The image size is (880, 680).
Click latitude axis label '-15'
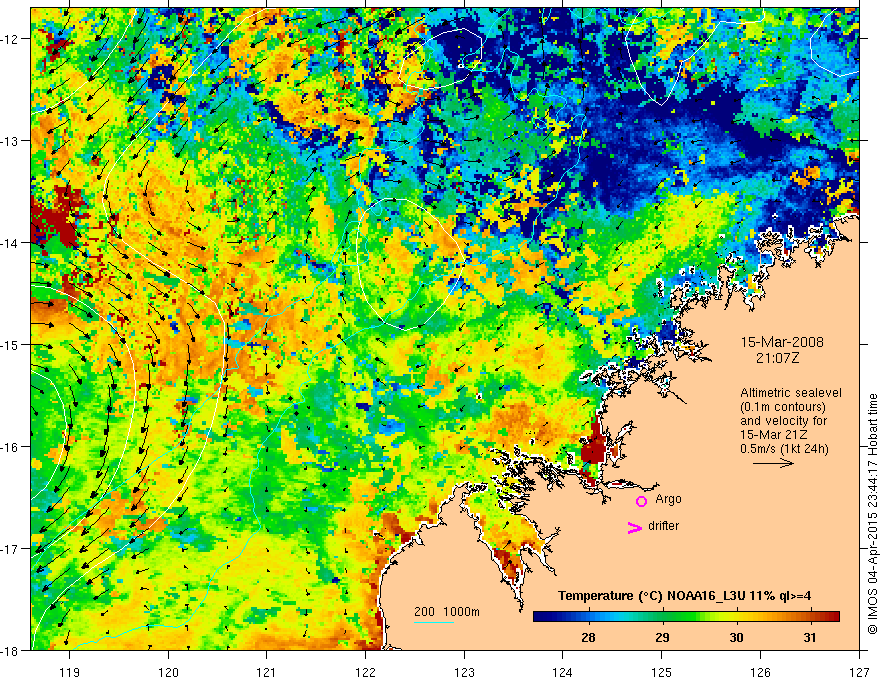click(x=10, y=344)
